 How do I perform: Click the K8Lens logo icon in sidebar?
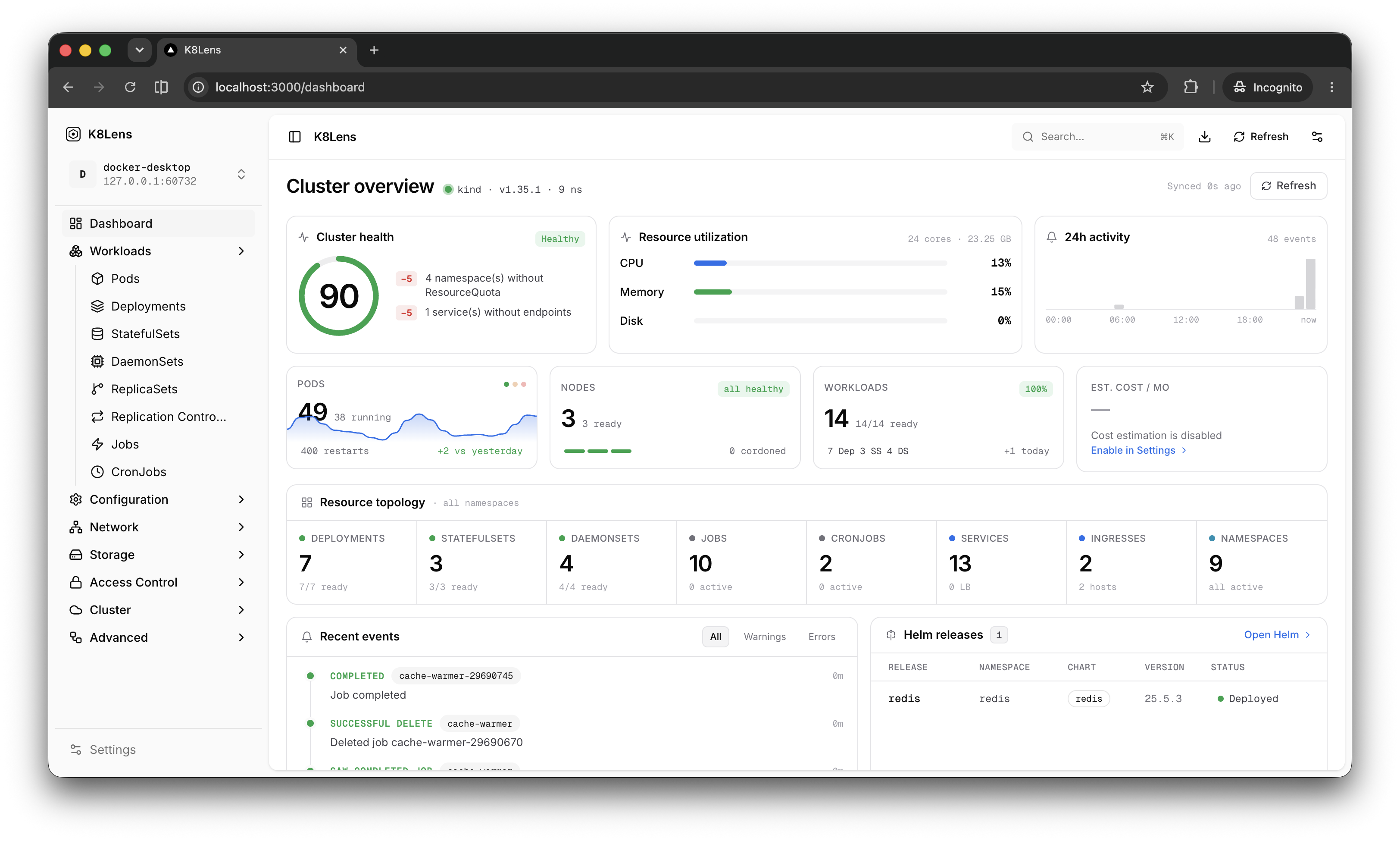[x=73, y=134]
